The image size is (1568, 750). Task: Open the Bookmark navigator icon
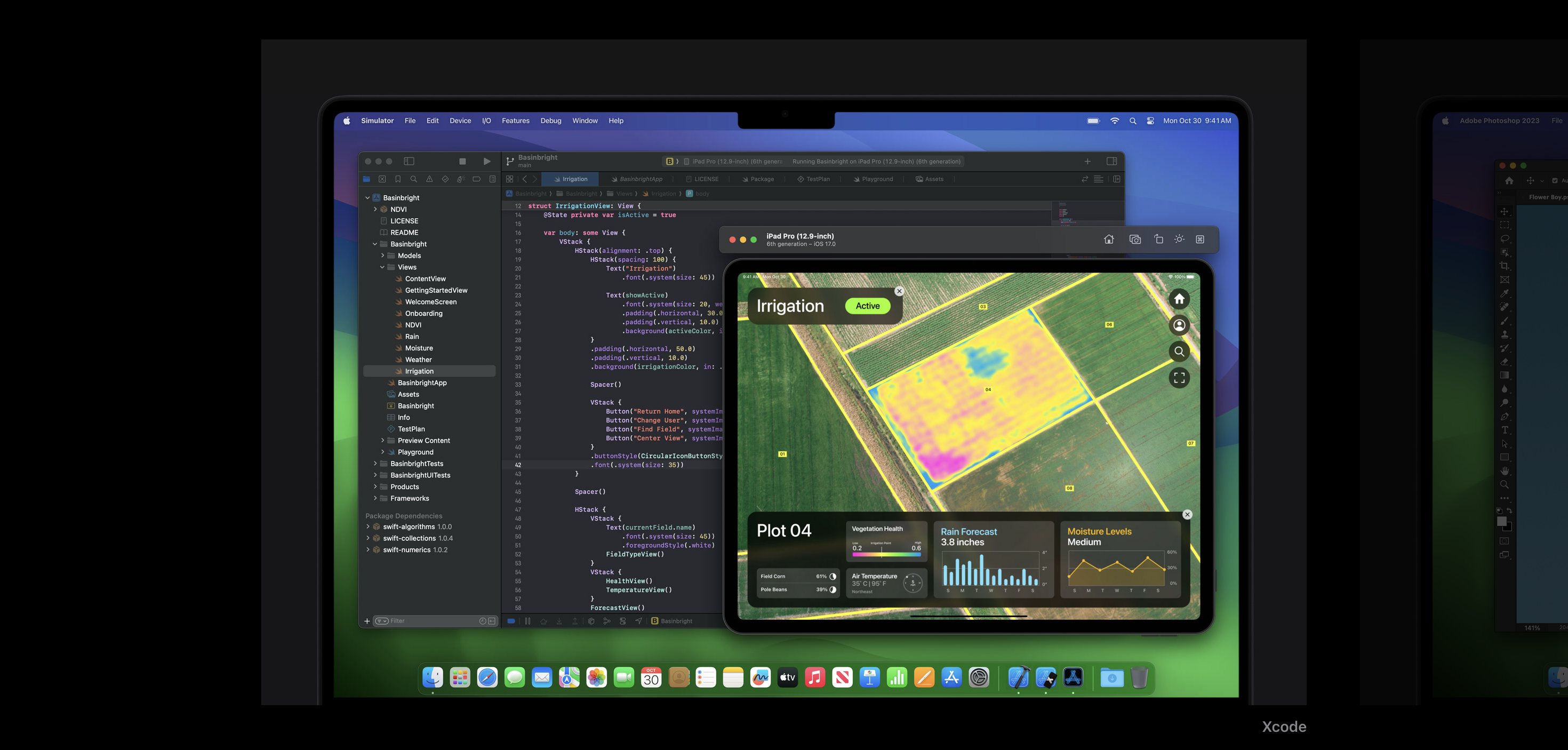[398, 179]
